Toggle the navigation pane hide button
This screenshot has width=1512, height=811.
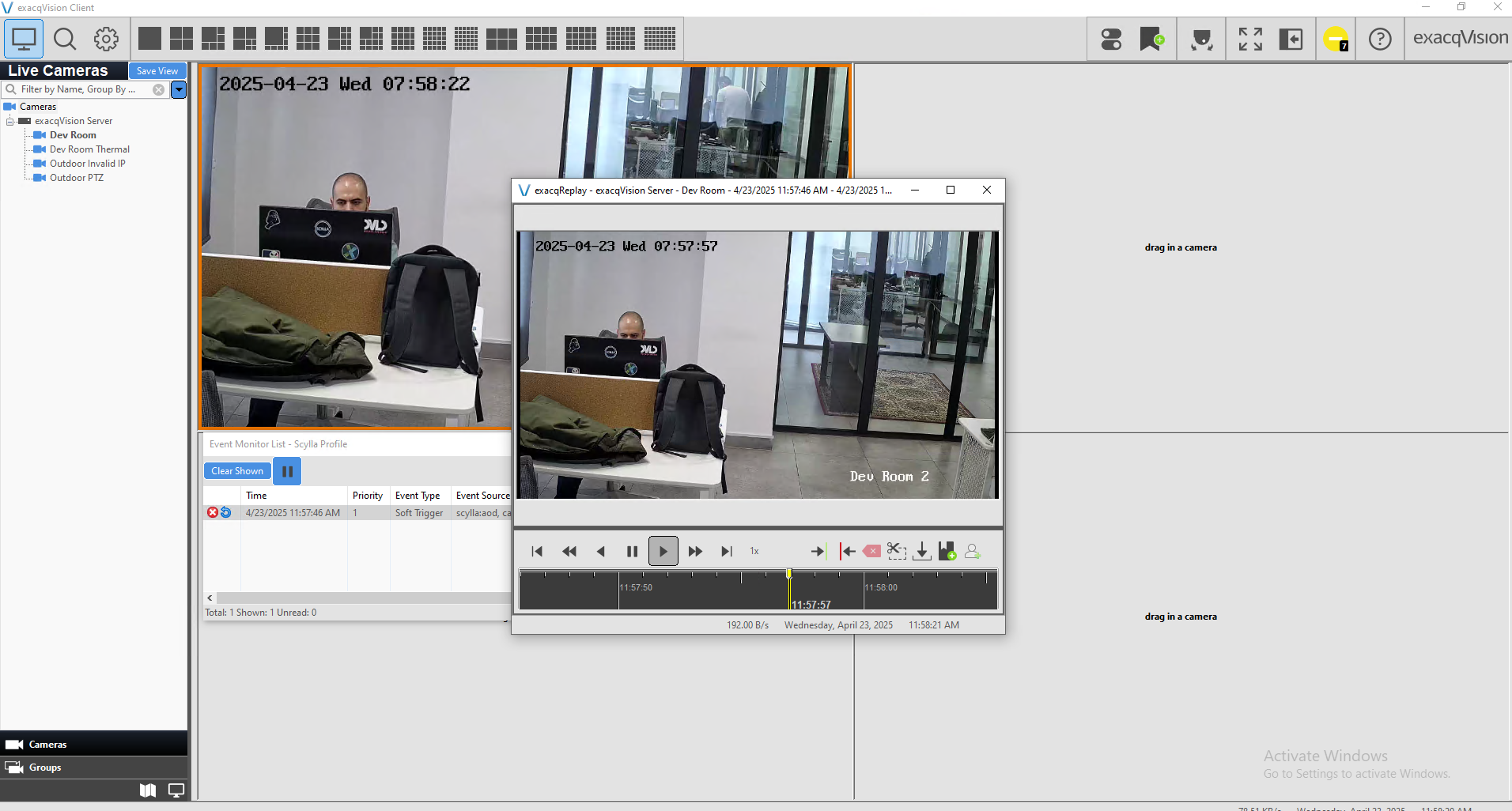point(1291,39)
